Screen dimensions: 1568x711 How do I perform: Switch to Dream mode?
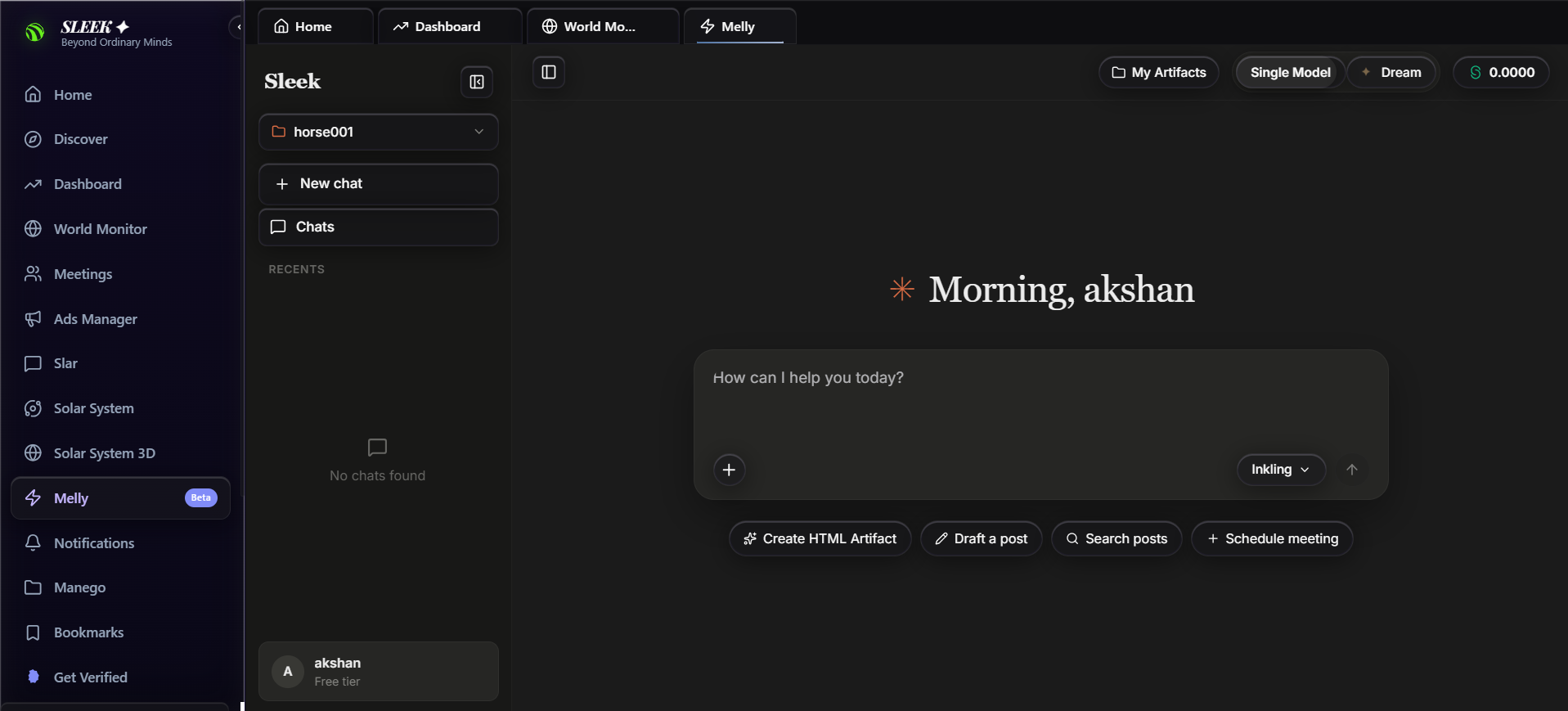coord(1391,72)
